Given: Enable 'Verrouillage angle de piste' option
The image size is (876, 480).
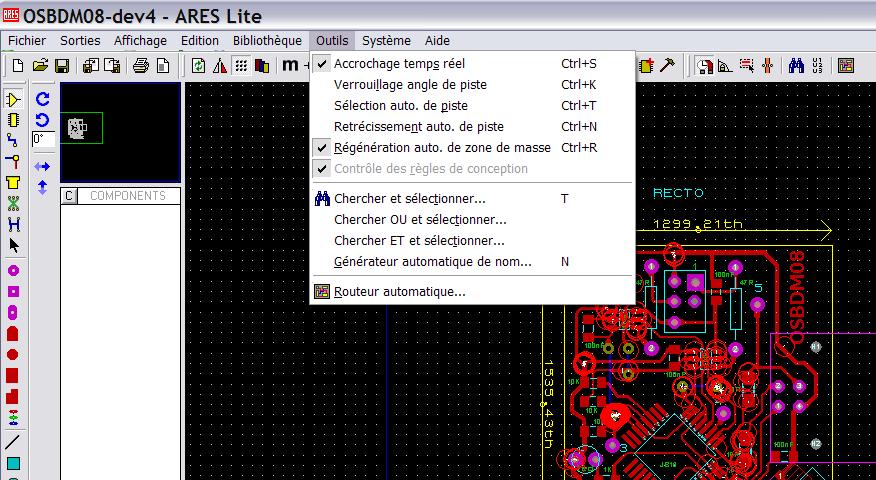Looking at the screenshot, I should (x=410, y=84).
